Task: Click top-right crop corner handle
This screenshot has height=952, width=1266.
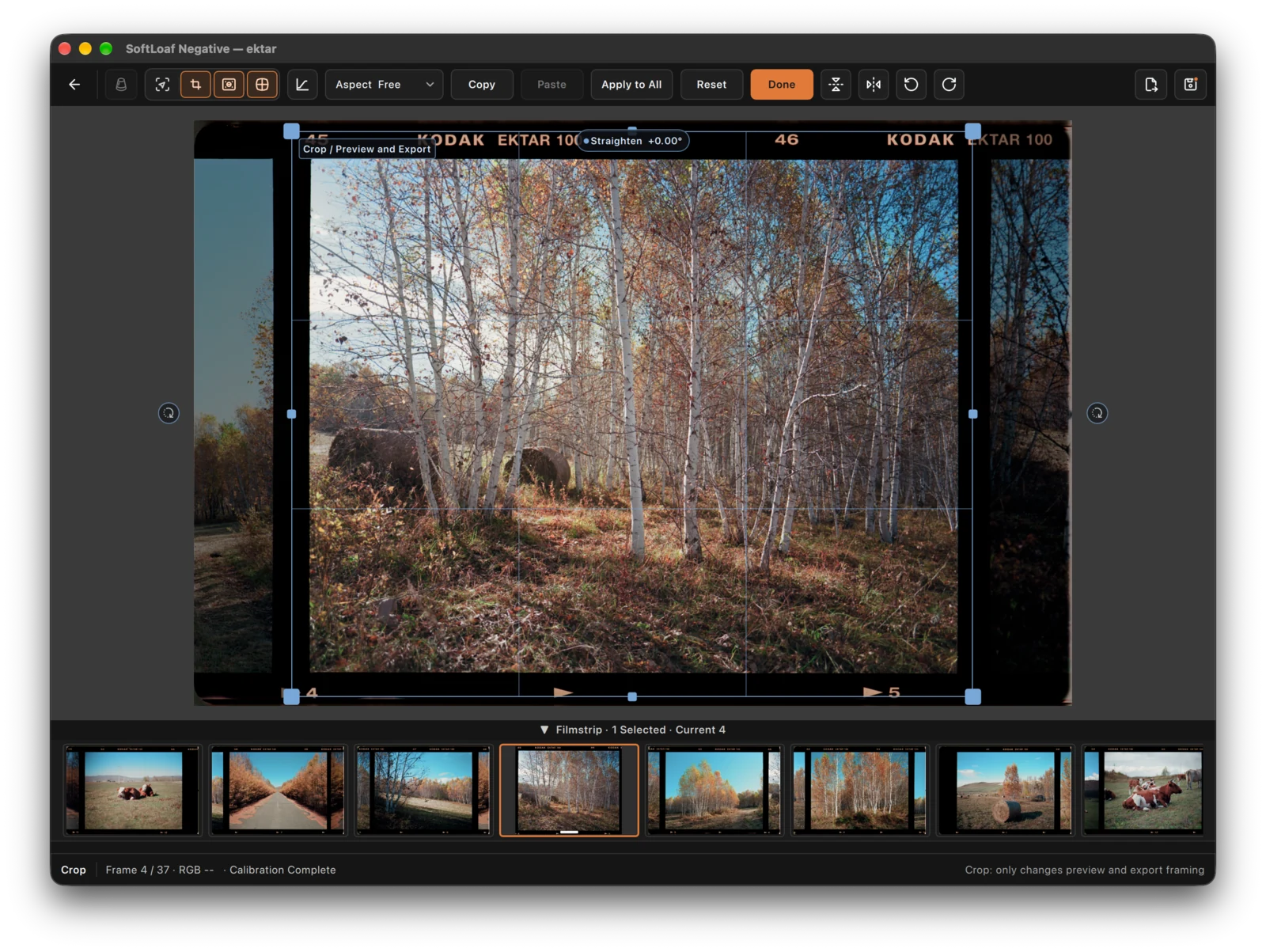Action: (973, 131)
